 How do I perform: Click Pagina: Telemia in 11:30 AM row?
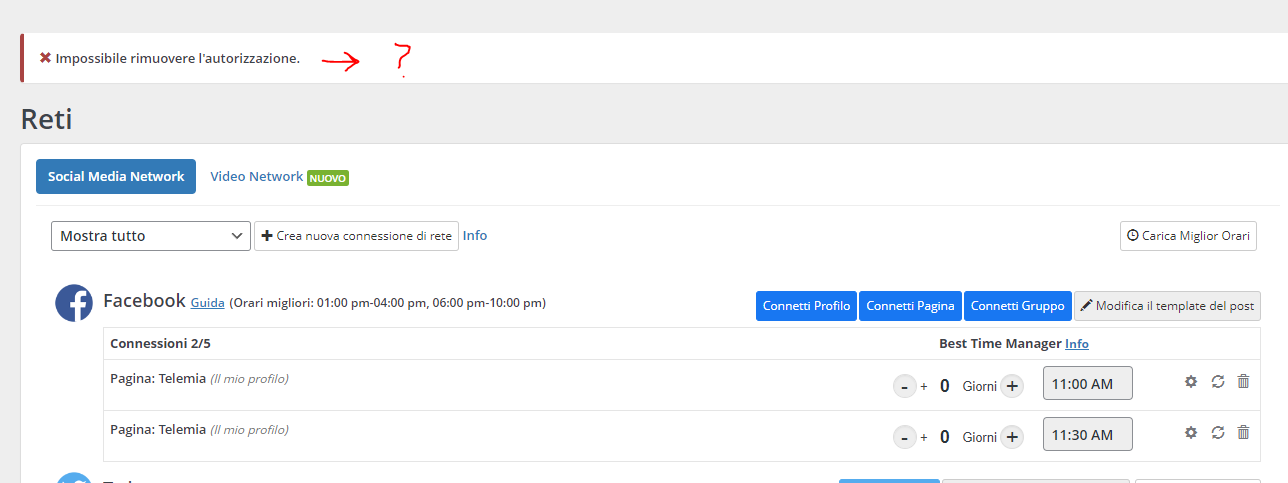[x=158, y=430]
